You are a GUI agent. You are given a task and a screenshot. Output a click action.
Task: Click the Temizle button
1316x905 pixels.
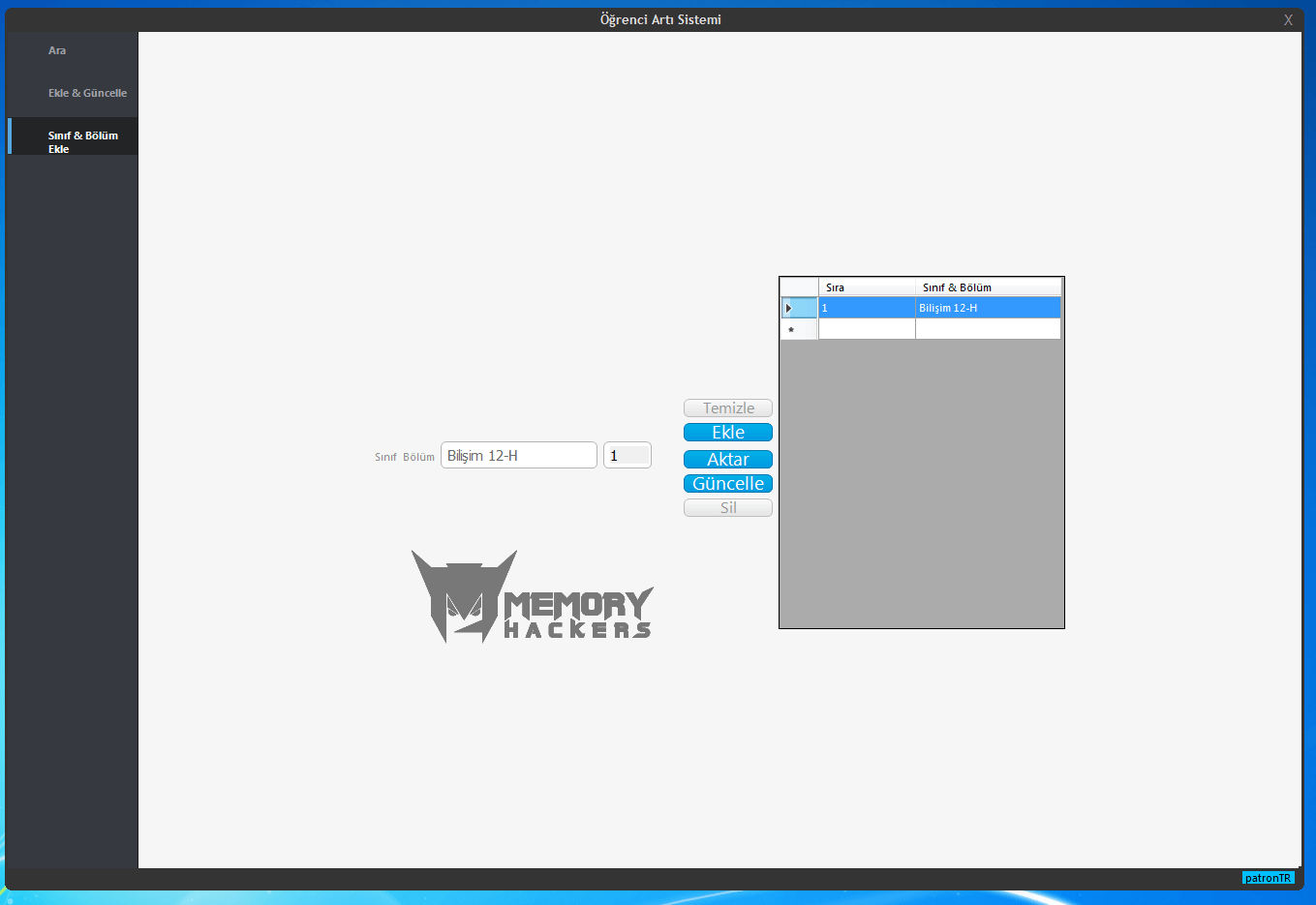point(728,408)
